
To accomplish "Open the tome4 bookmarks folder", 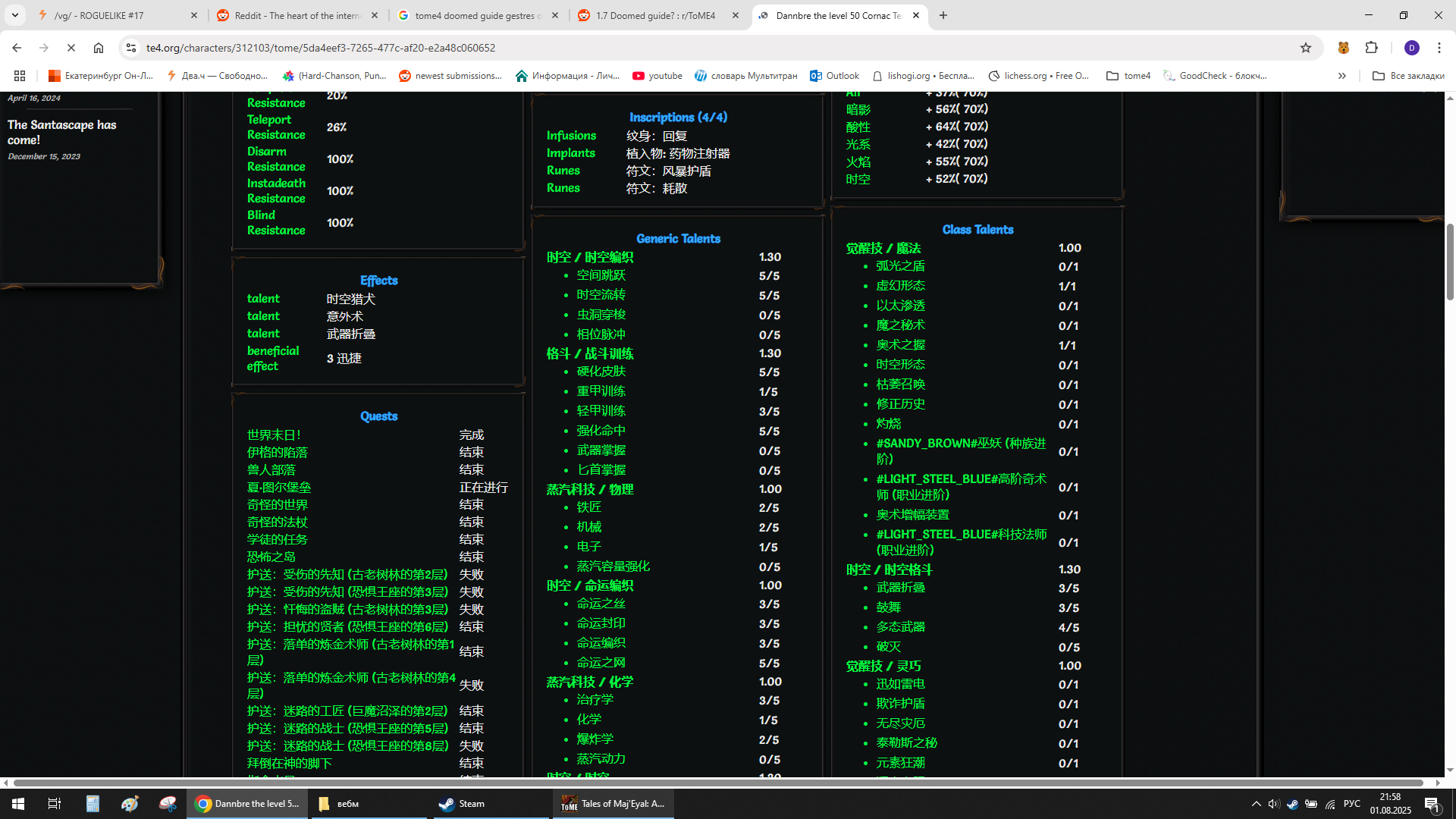I will pyautogui.click(x=1128, y=76).
